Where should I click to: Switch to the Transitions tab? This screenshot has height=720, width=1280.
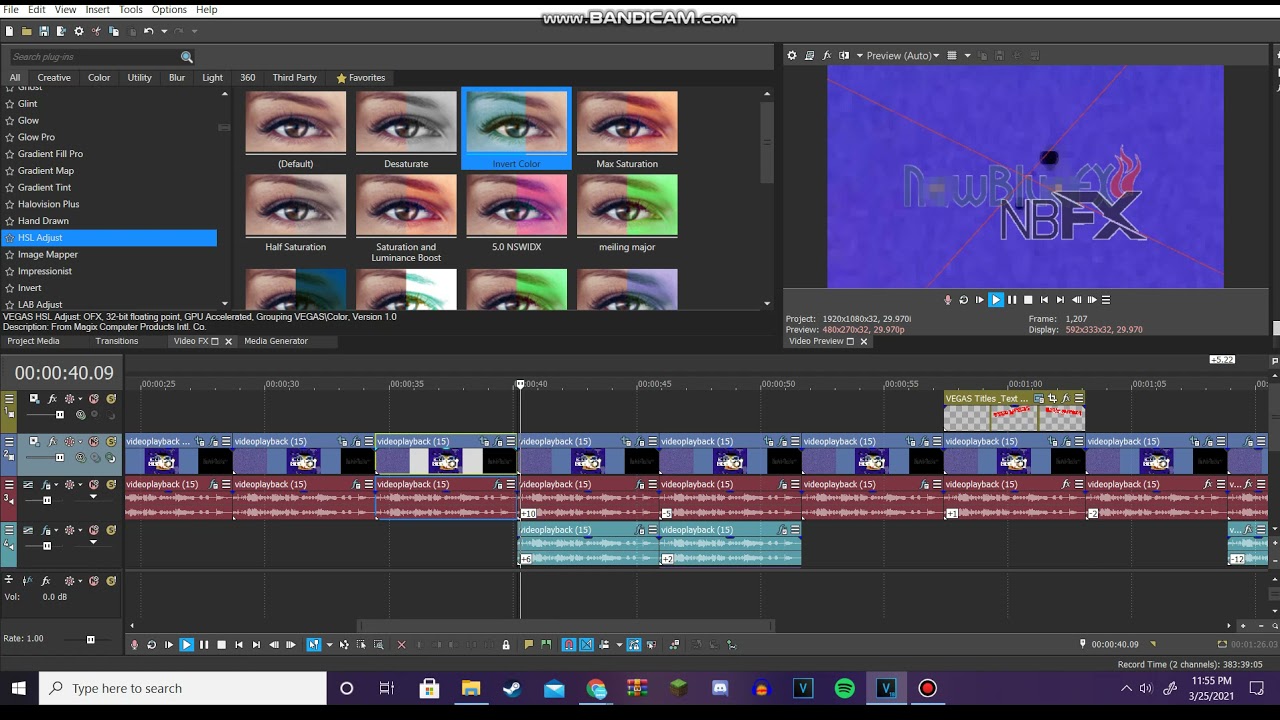coord(117,341)
